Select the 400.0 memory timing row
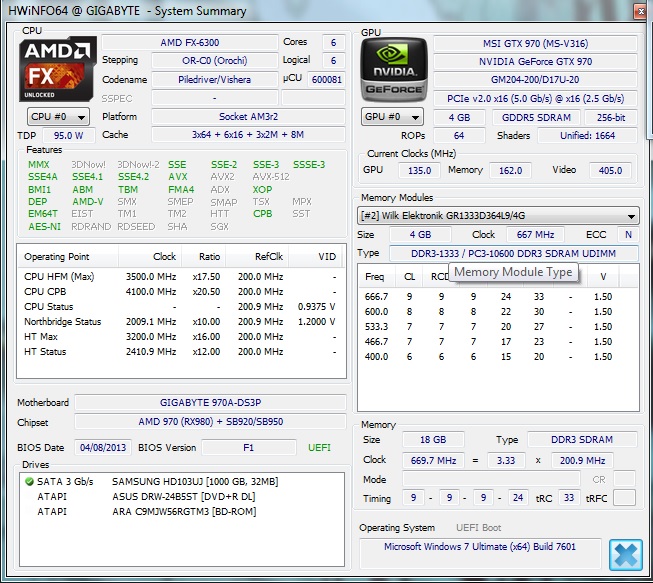The image size is (653, 583). pyautogui.click(x=498, y=357)
